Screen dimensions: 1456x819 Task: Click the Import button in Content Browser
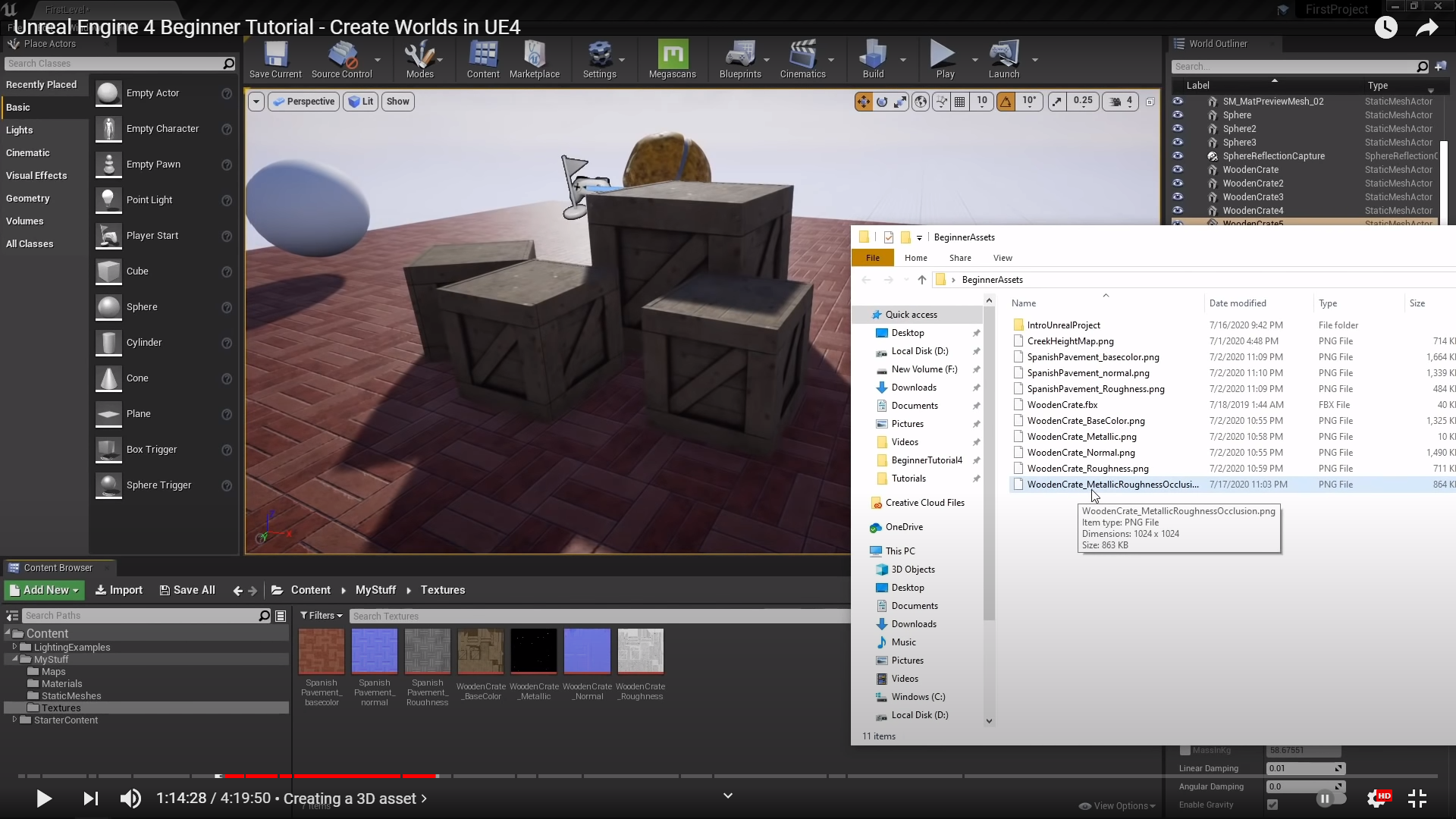(x=119, y=590)
